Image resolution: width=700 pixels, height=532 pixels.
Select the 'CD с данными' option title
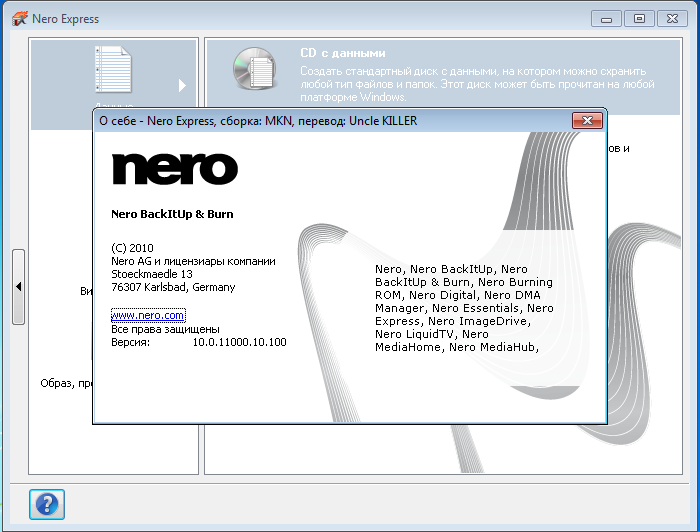(342, 53)
